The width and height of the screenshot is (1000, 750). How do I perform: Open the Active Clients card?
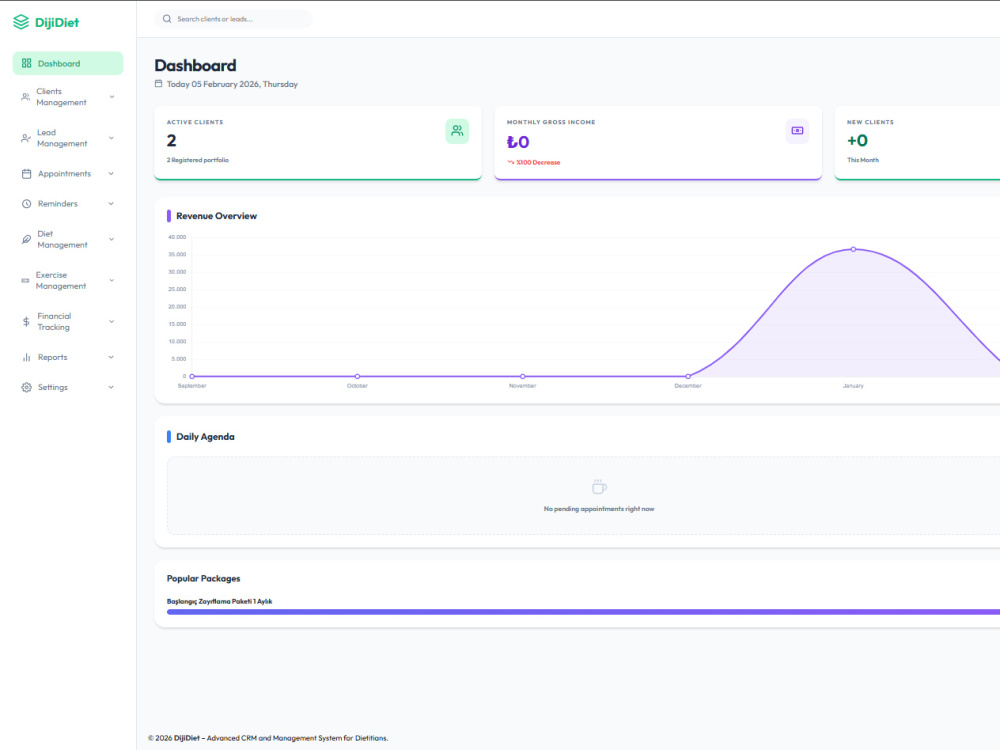click(318, 143)
